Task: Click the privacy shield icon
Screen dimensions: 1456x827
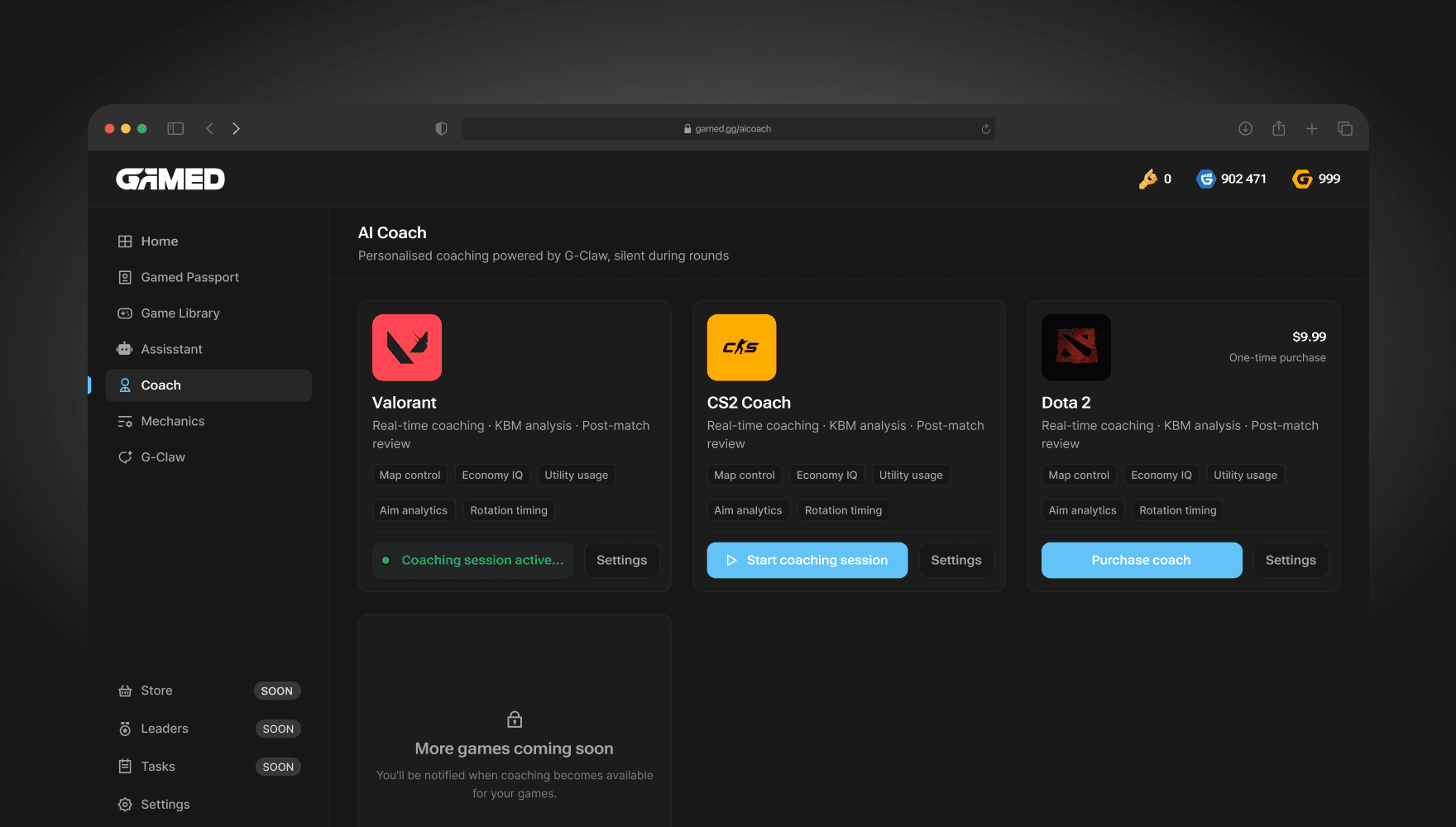Action: pos(441,129)
